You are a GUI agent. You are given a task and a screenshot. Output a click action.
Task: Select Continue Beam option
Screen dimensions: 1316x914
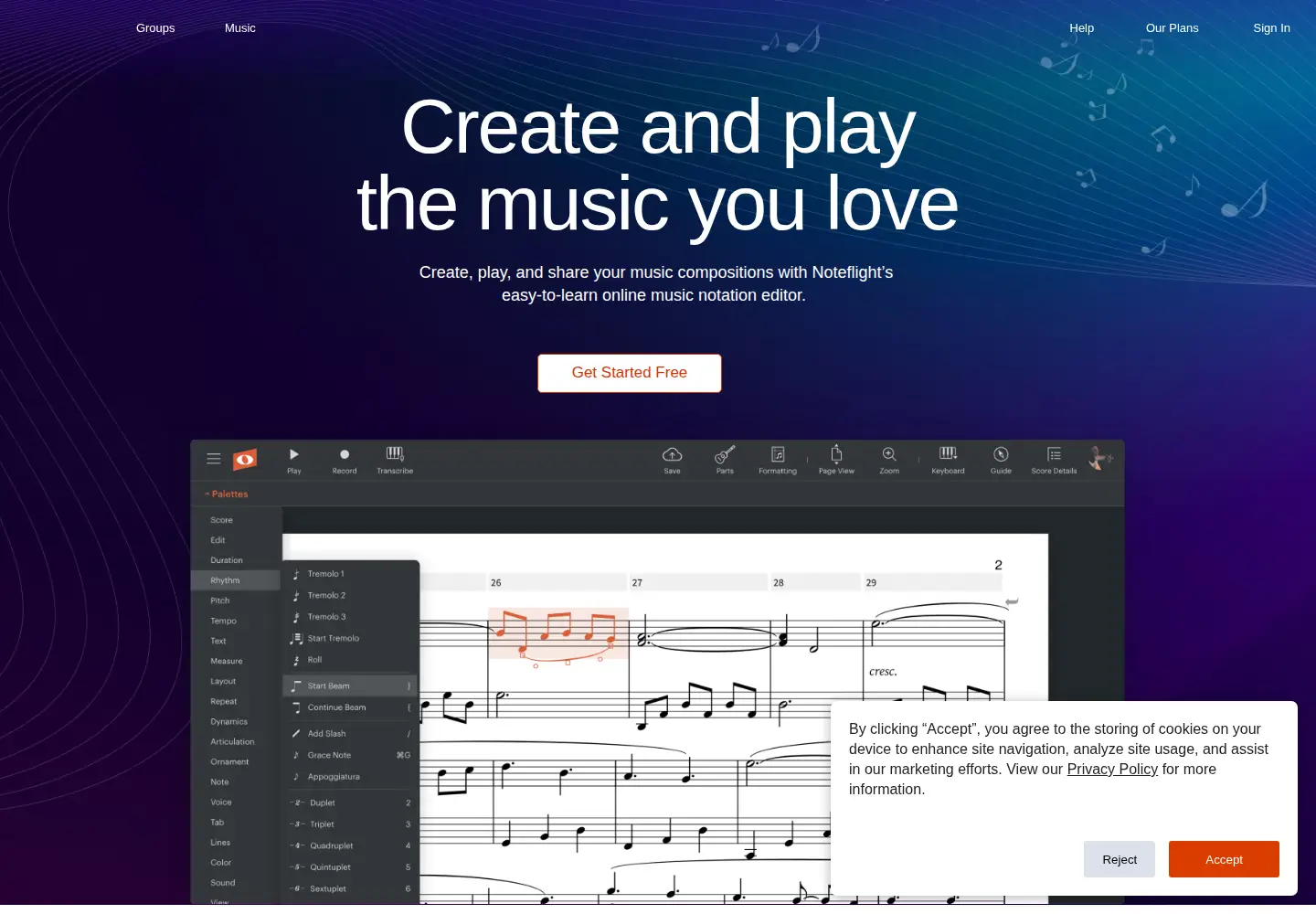[x=351, y=707]
